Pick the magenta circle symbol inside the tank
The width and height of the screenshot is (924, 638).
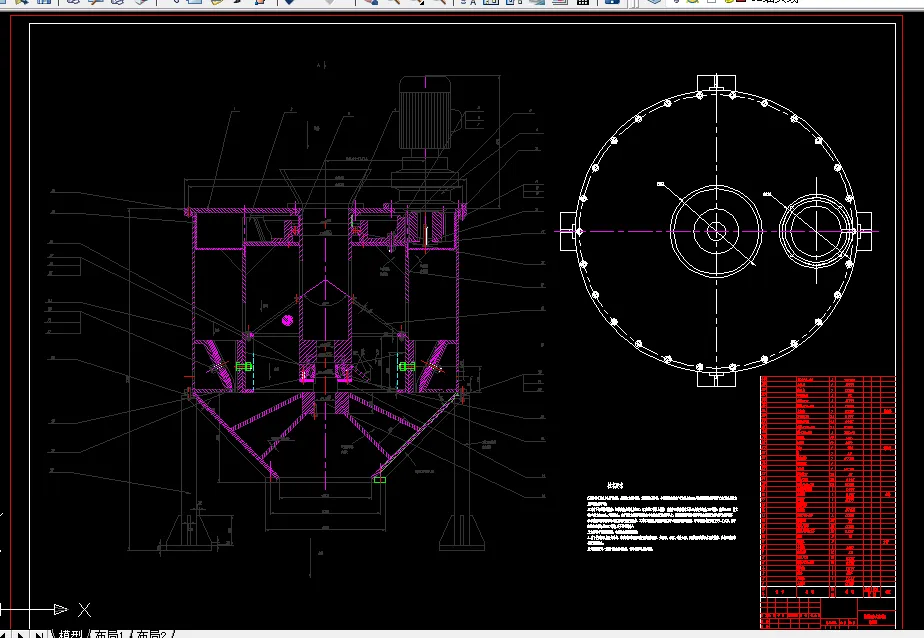(288, 320)
